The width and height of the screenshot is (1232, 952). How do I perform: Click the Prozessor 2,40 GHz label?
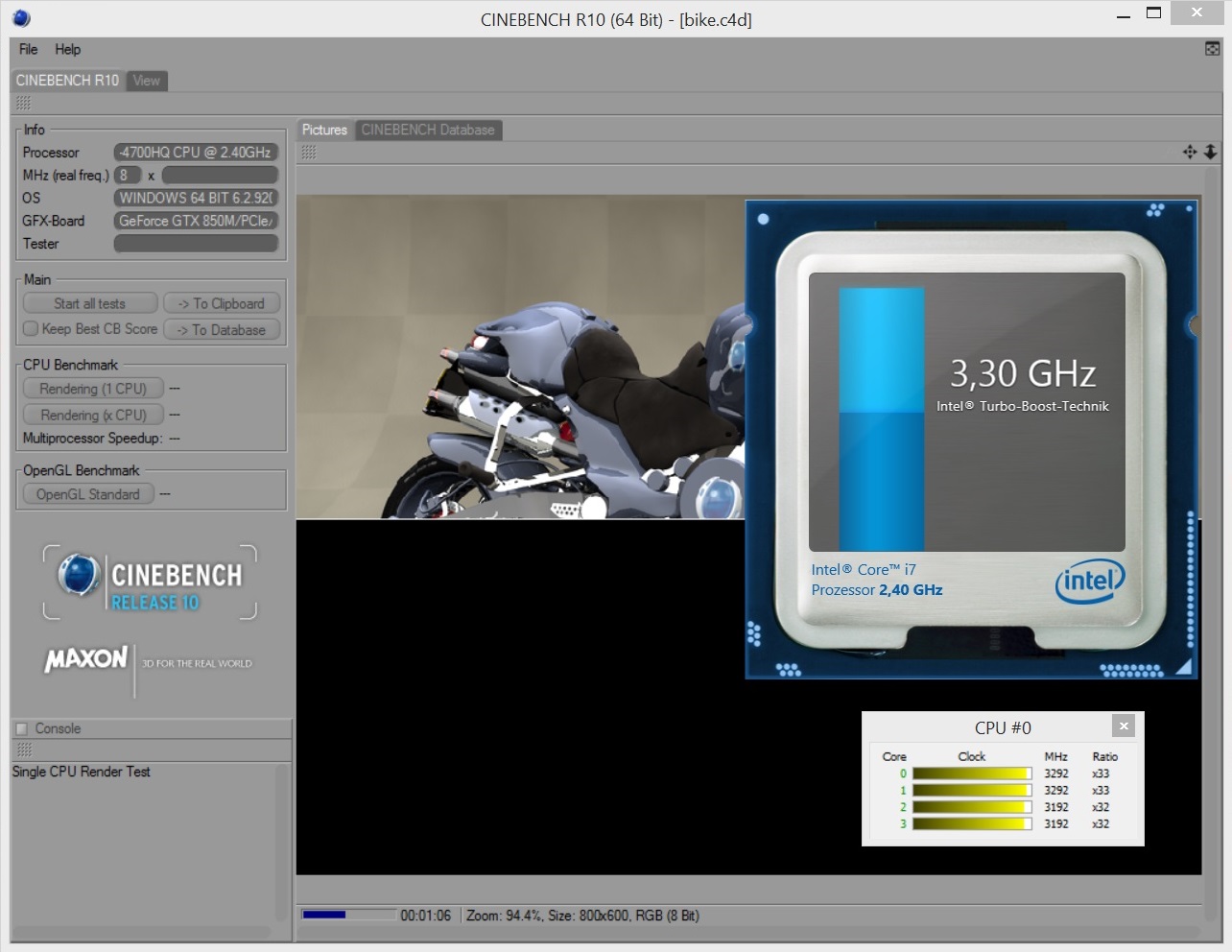coord(877,589)
